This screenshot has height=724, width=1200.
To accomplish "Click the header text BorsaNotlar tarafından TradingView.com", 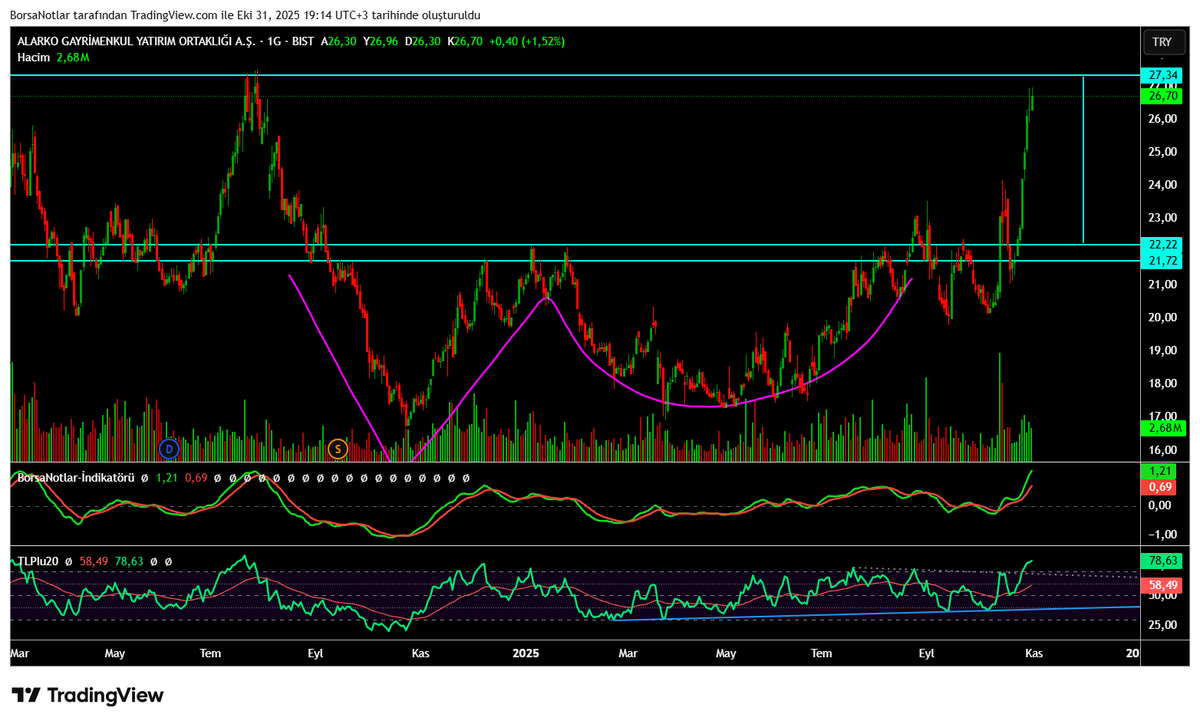I will pos(115,16).
